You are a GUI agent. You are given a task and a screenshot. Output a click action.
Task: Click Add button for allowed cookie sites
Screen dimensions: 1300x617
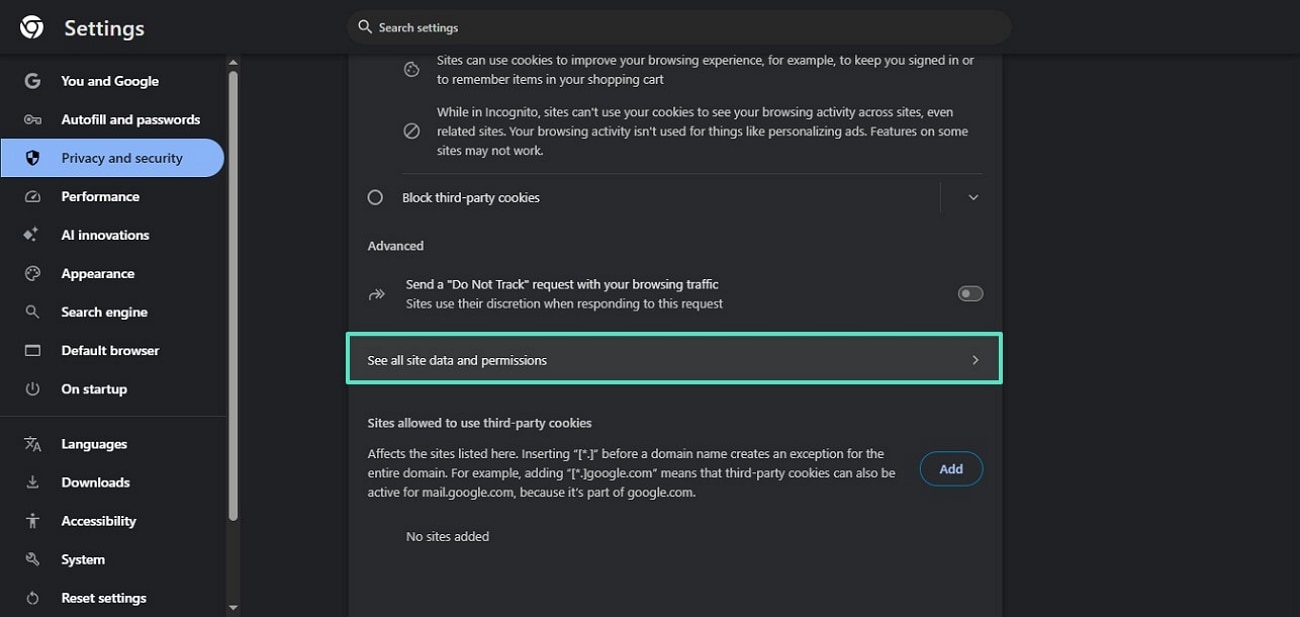coord(951,469)
